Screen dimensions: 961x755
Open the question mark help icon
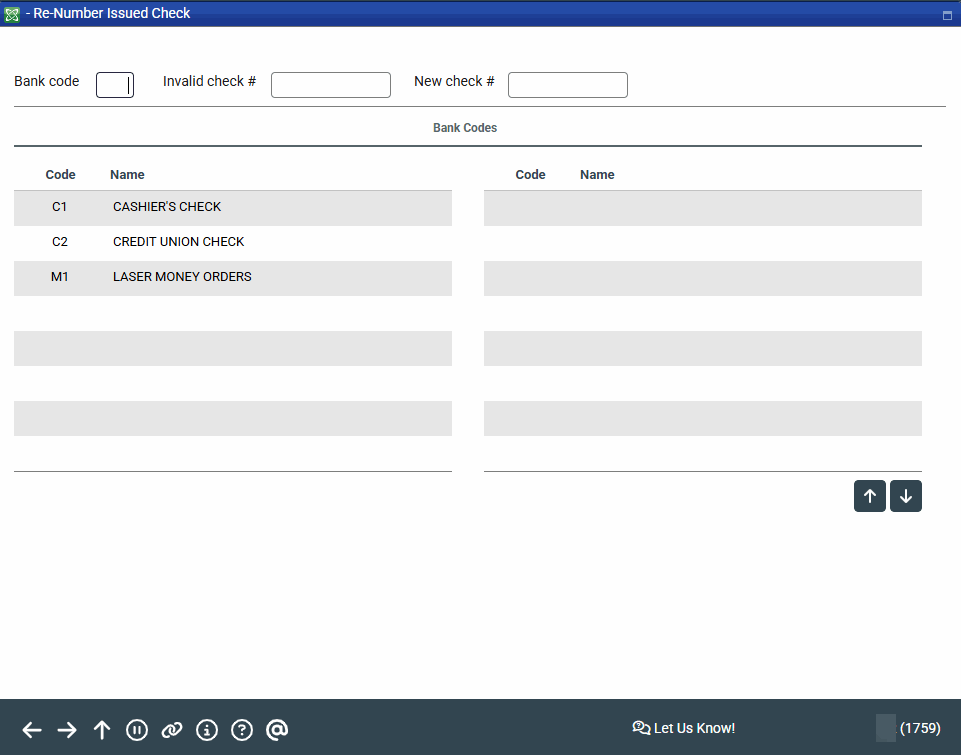[242, 730]
